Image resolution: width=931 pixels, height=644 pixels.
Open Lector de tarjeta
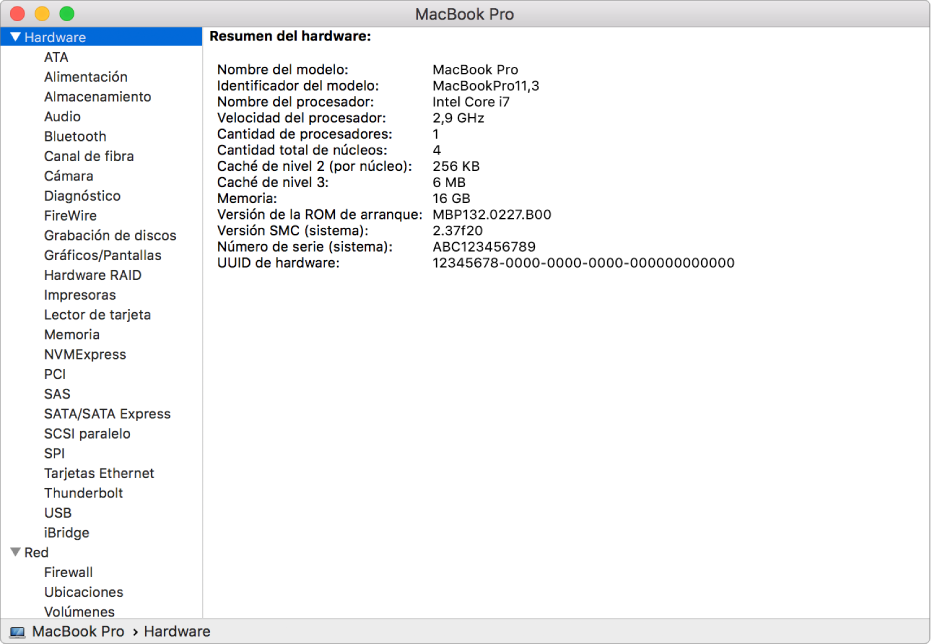pyautogui.click(x=97, y=315)
